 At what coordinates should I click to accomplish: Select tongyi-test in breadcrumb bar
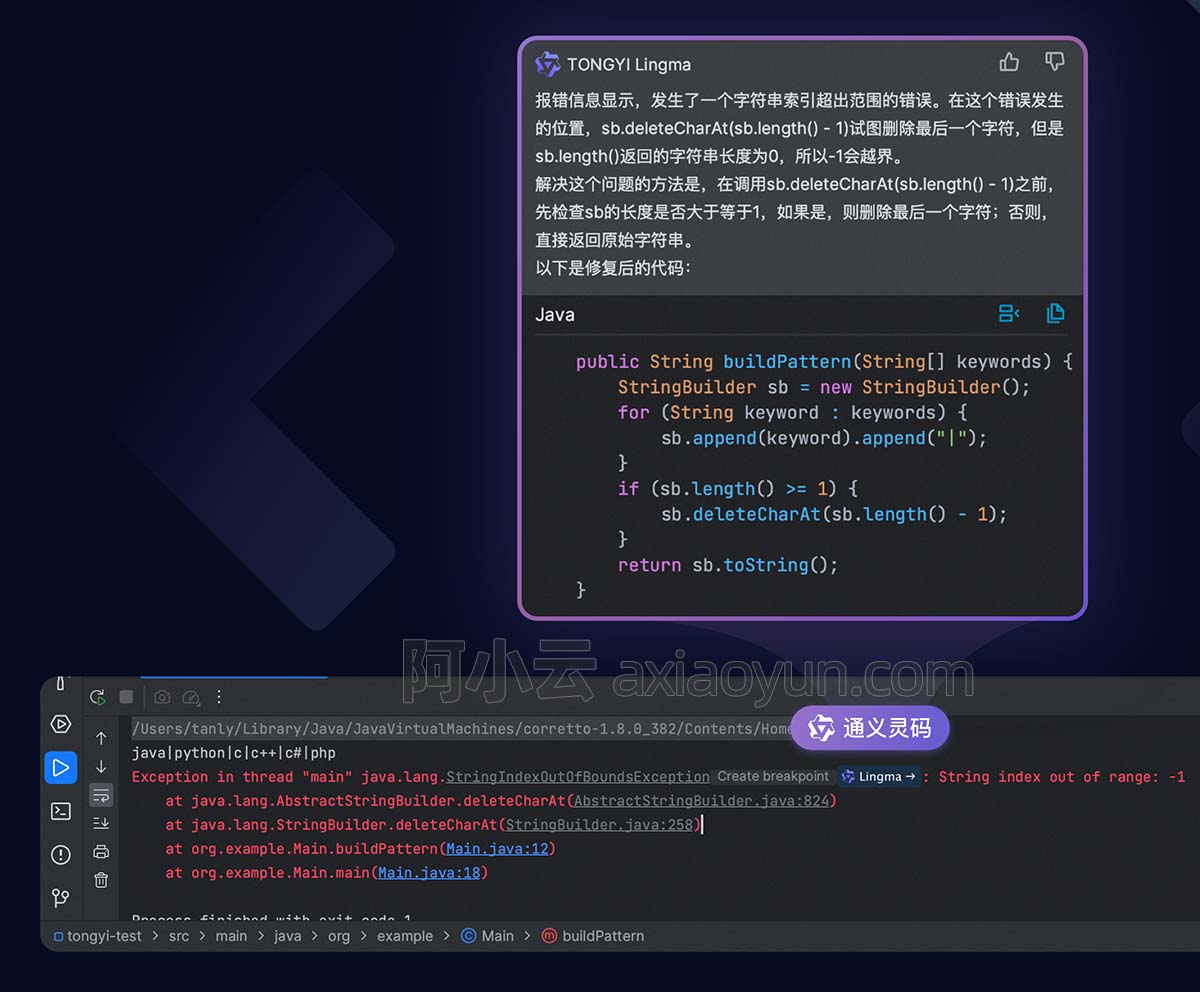(x=104, y=936)
